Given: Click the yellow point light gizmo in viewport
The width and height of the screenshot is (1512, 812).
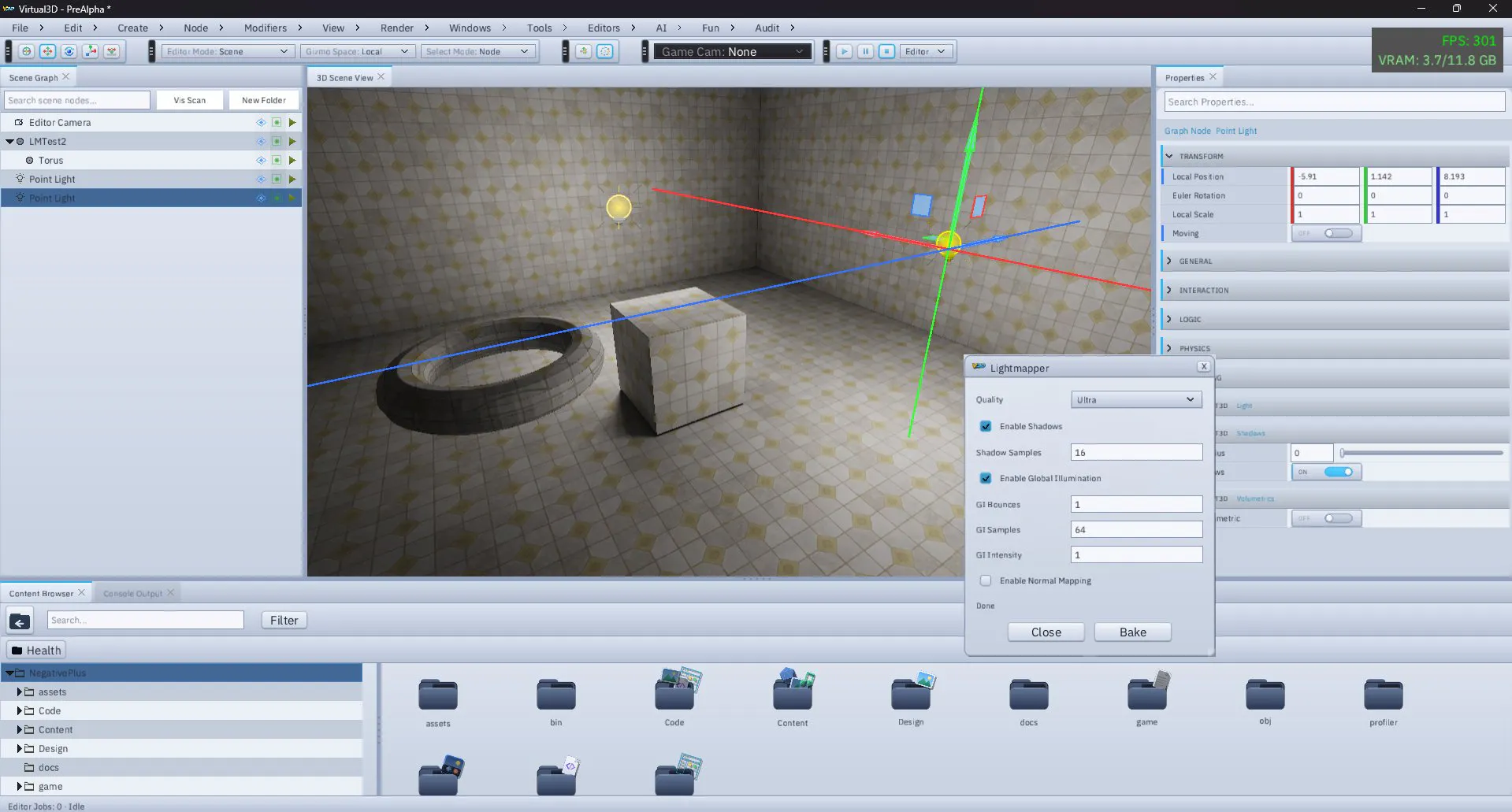Looking at the screenshot, I should (x=619, y=207).
